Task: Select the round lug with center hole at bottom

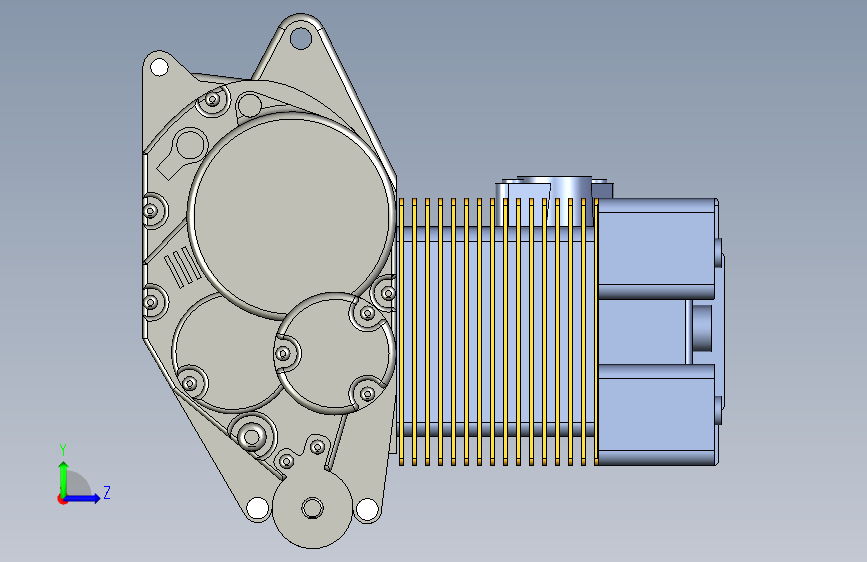Action: pyautogui.click(x=313, y=508)
